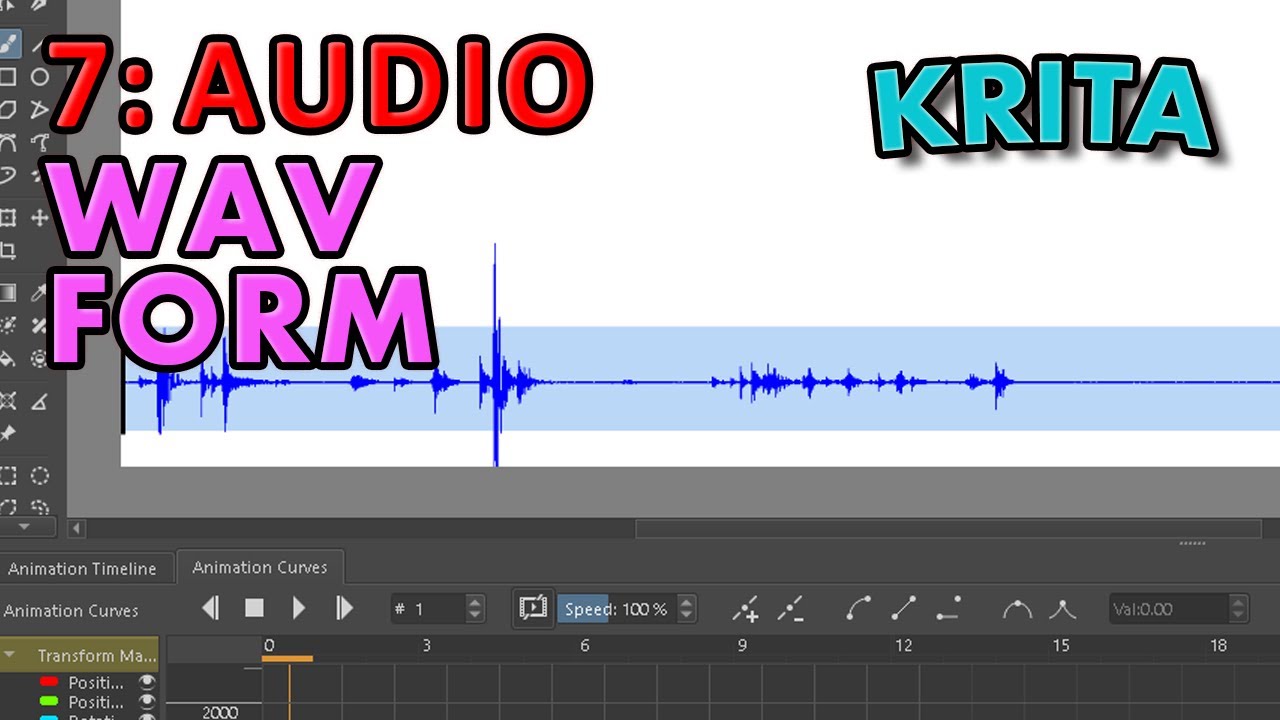The image size is (1280, 720).
Task: Click the Remove keyframe icon
Action: (791, 608)
